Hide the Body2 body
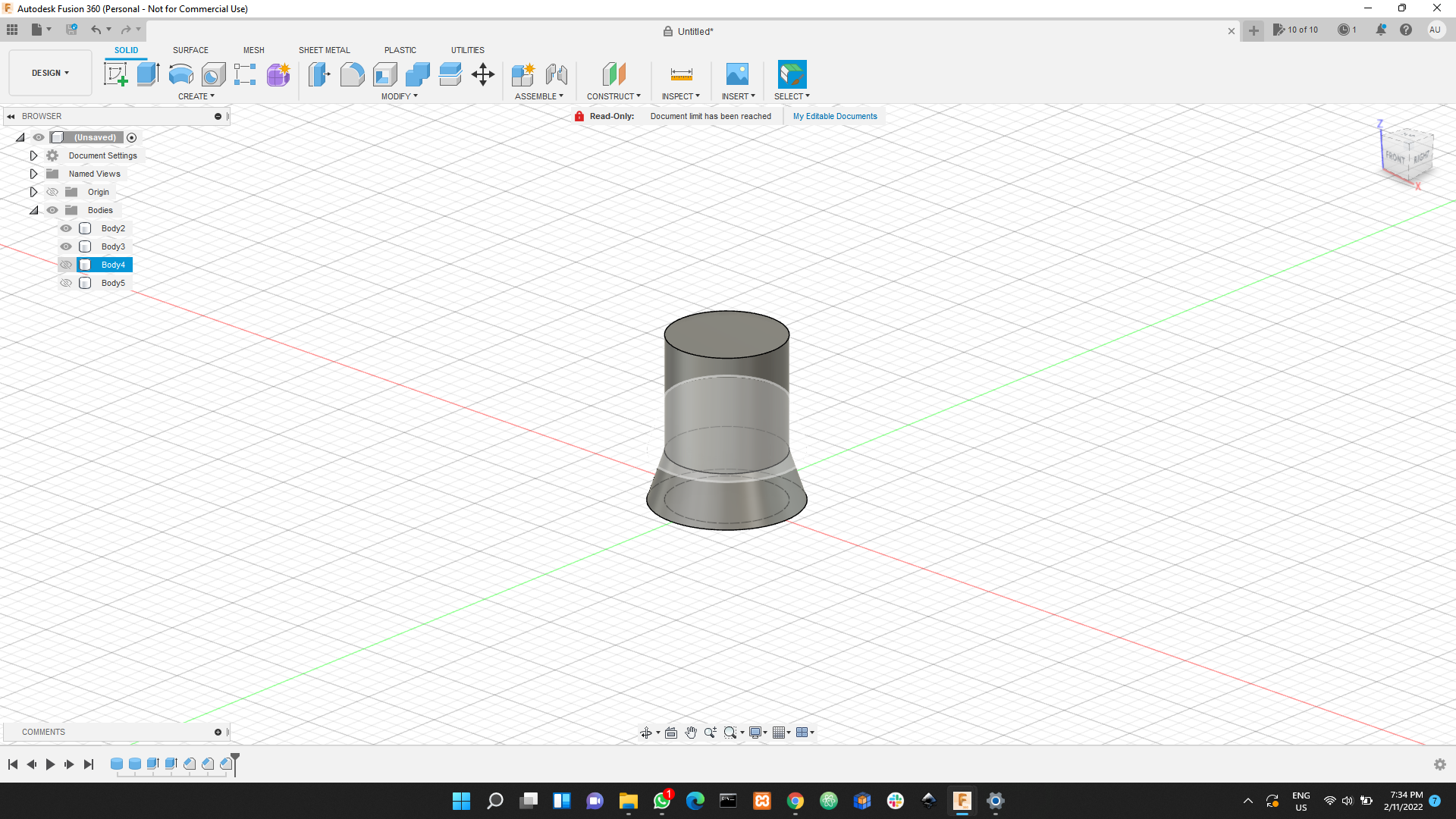 [66, 228]
